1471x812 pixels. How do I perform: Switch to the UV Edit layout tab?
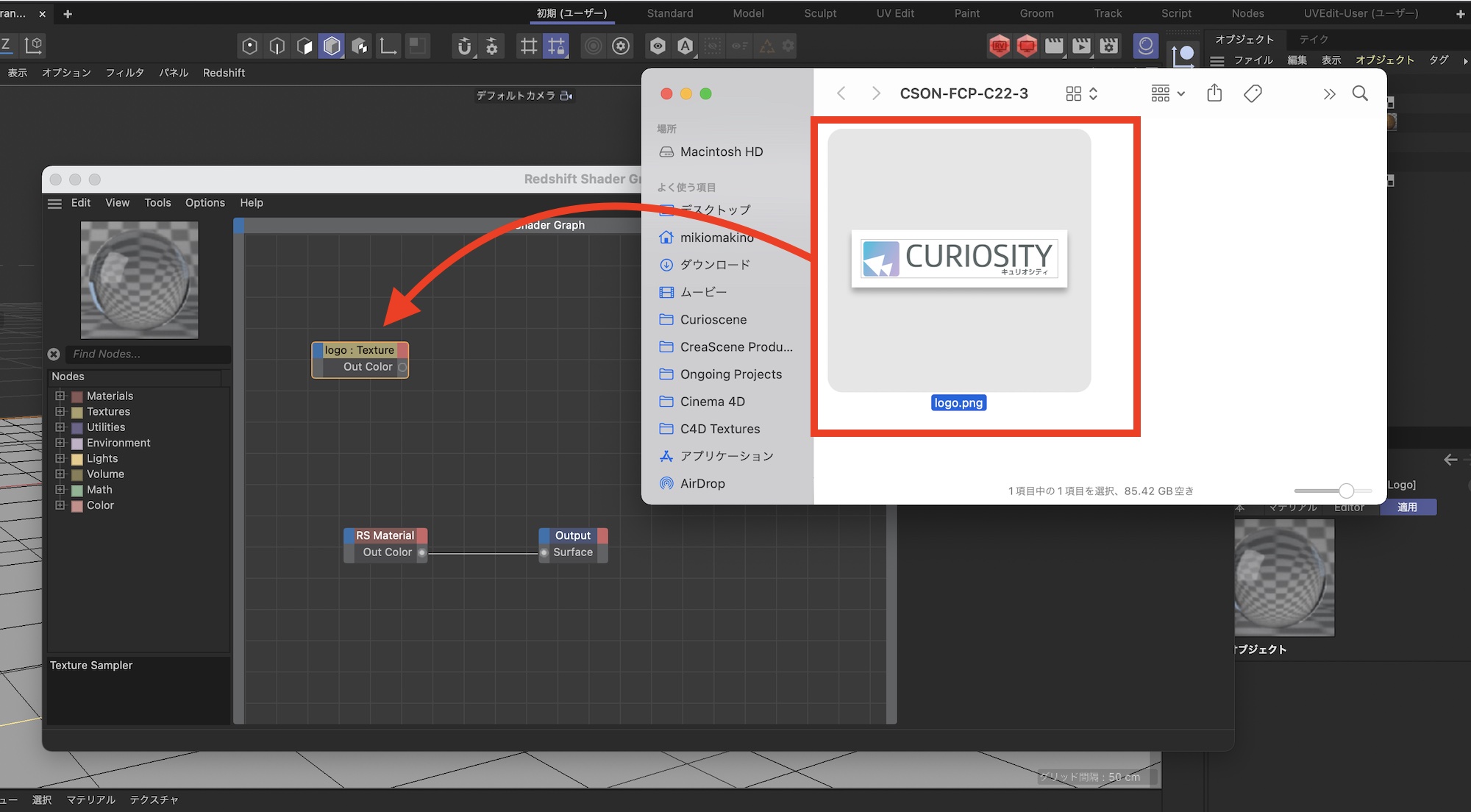pos(895,13)
